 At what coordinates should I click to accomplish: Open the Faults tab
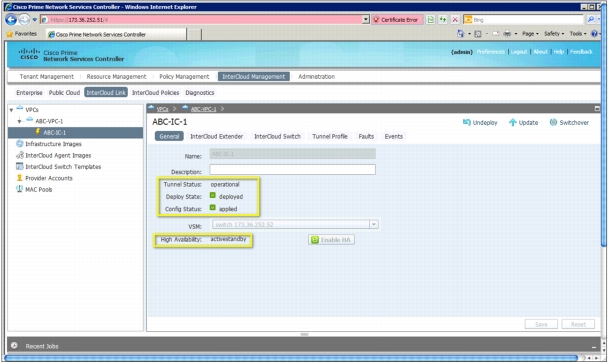click(x=366, y=136)
